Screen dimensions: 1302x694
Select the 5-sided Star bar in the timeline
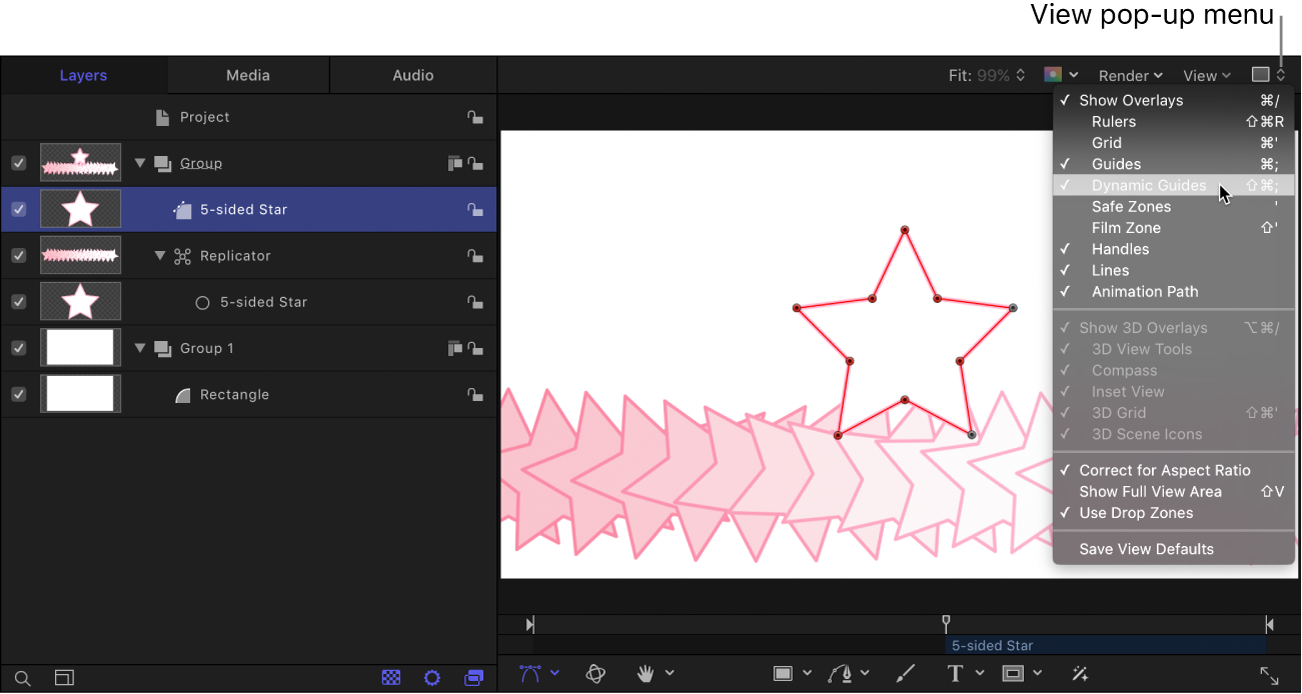[x=1100, y=645]
